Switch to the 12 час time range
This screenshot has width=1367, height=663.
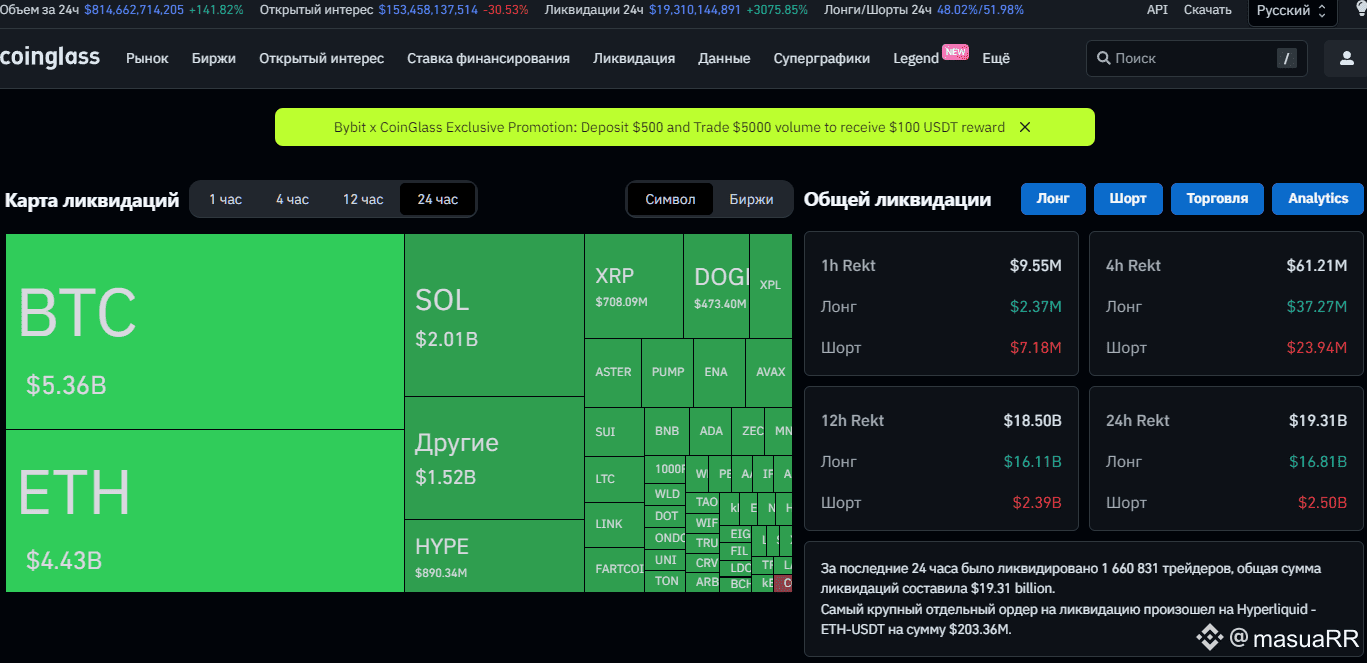[x=363, y=199]
